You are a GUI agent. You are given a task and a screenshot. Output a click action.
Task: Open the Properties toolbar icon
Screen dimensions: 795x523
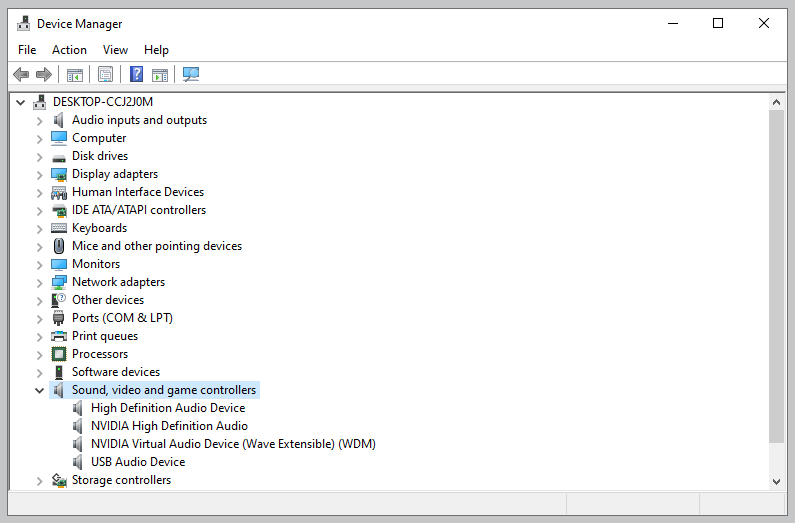[105, 75]
